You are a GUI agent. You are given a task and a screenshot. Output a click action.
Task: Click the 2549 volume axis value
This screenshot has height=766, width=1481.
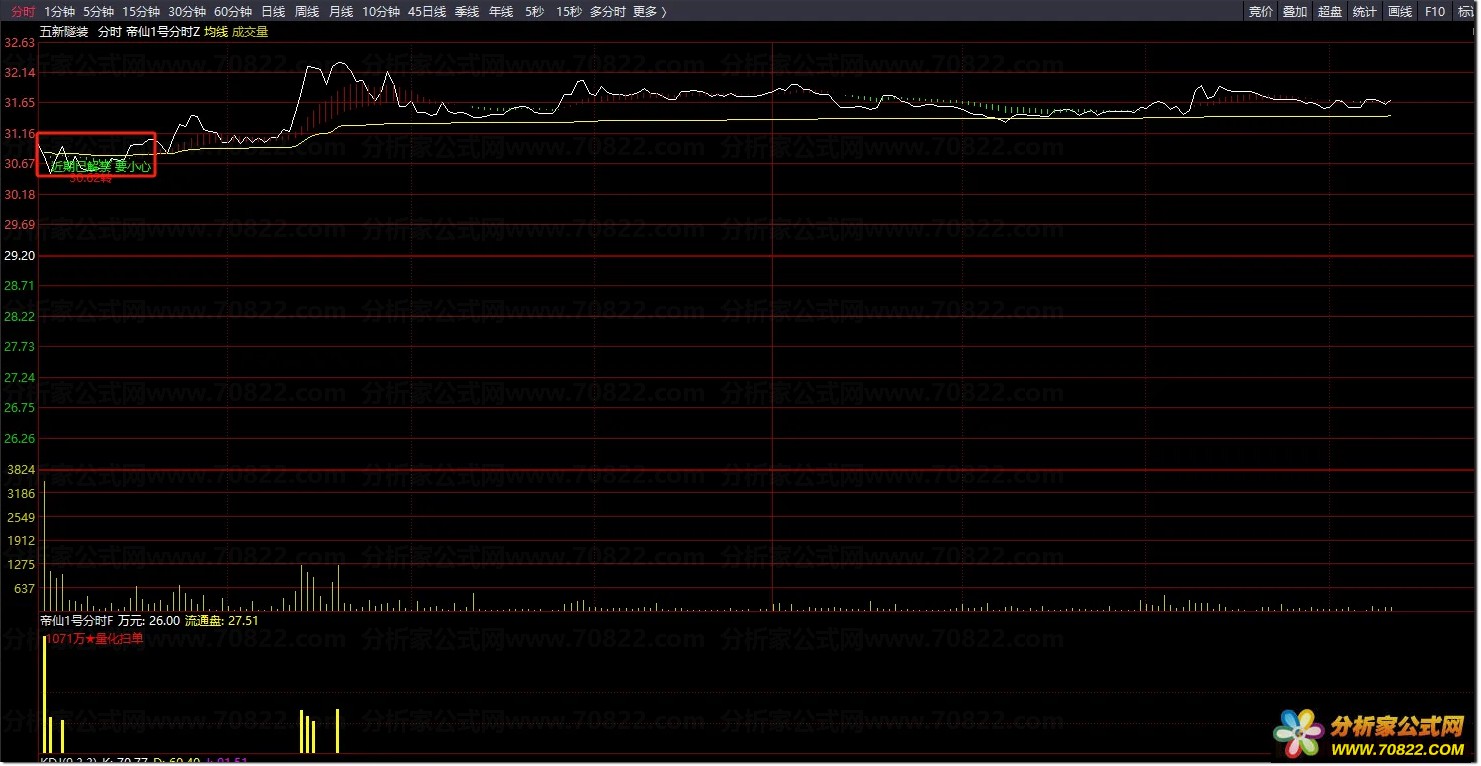pos(22,518)
